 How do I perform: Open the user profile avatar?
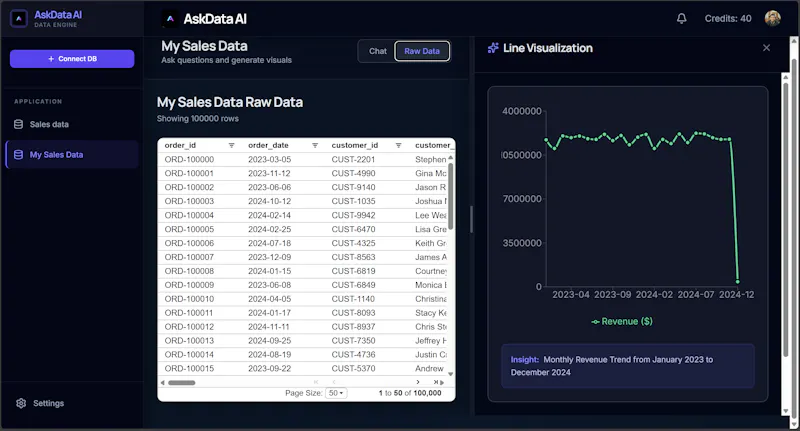pos(772,18)
